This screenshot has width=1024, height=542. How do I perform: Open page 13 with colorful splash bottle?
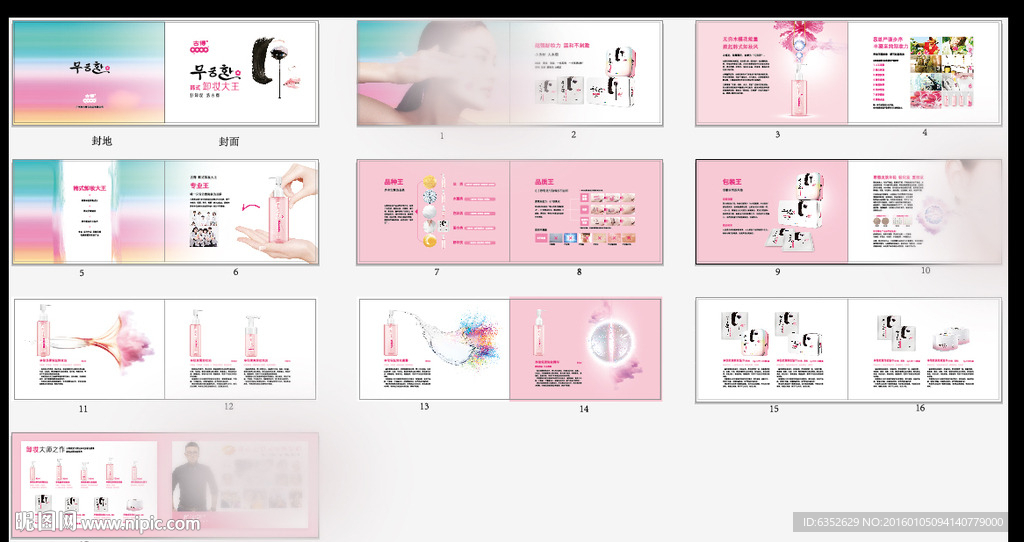pos(434,349)
